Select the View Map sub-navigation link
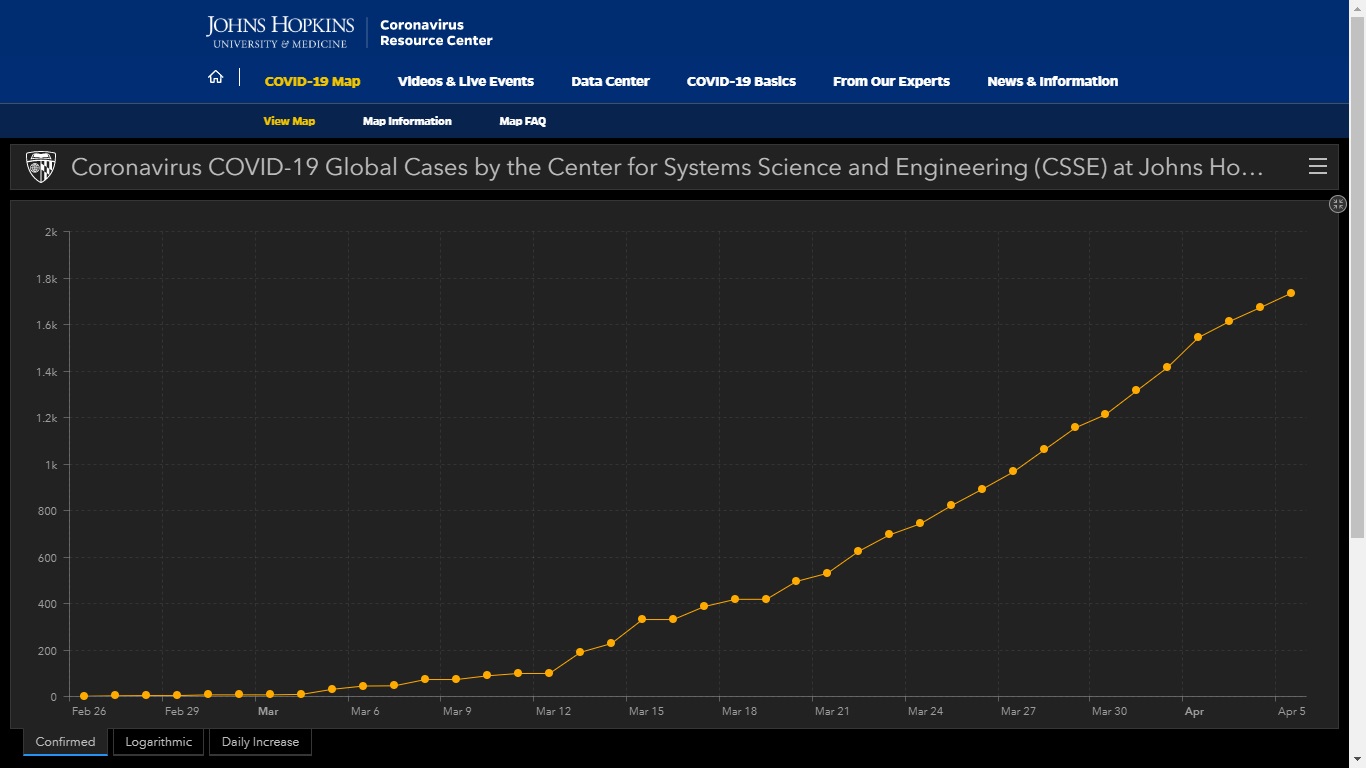Image resolution: width=1366 pixels, height=768 pixels. coord(289,121)
